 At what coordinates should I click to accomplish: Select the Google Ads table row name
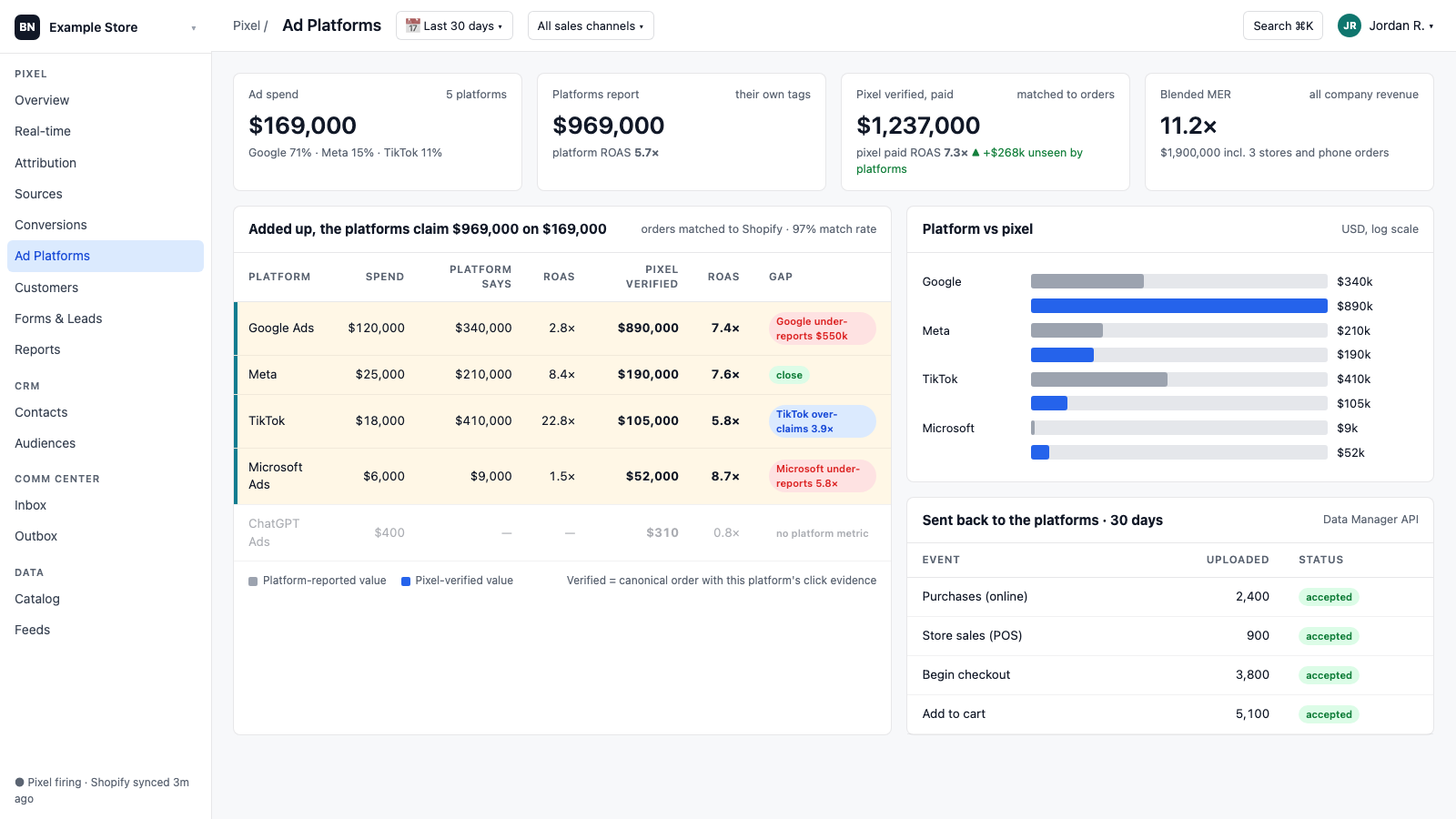tap(281, 328)
